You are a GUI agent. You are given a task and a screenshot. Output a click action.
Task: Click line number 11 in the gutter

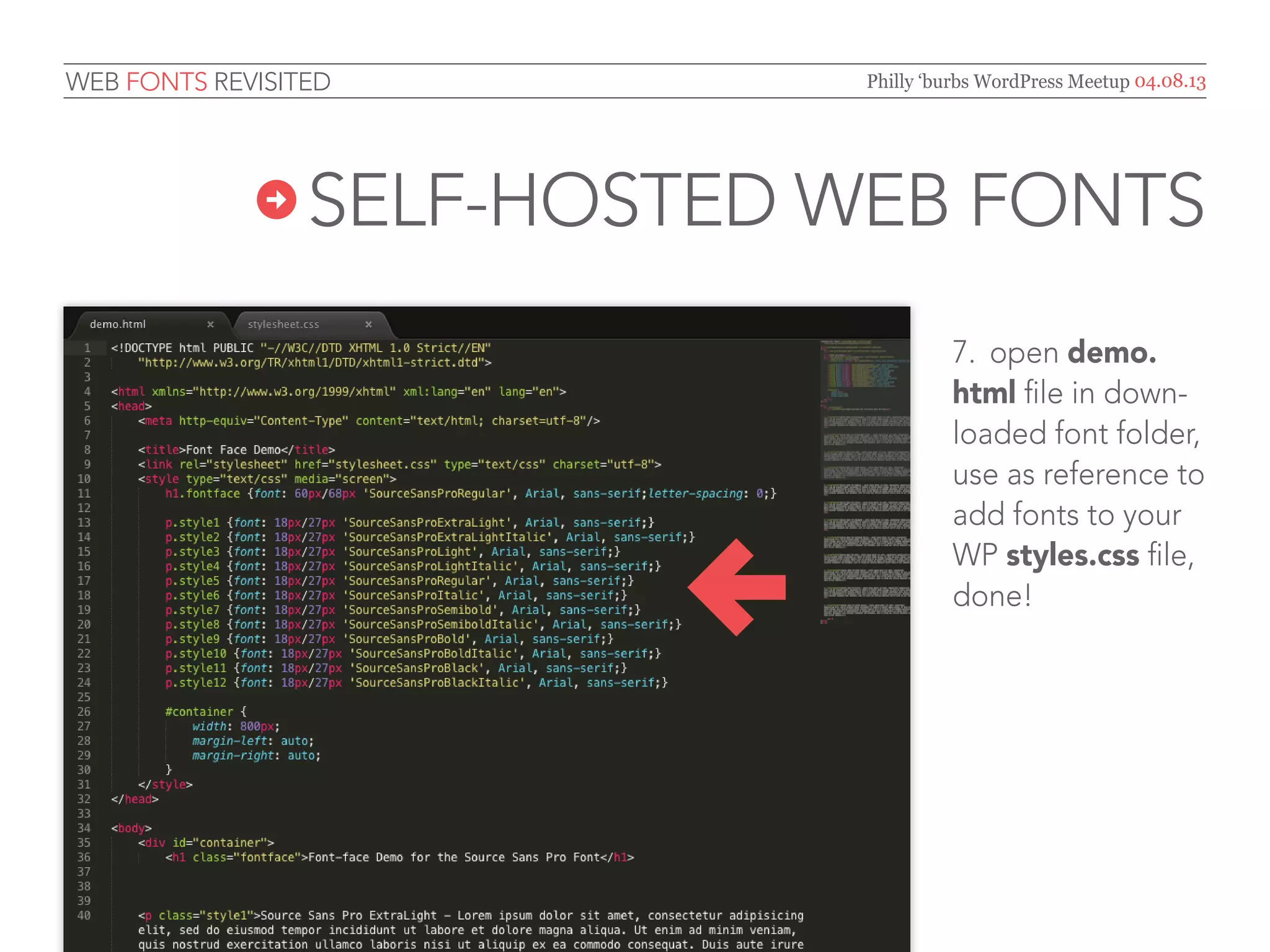pos(84,493)
